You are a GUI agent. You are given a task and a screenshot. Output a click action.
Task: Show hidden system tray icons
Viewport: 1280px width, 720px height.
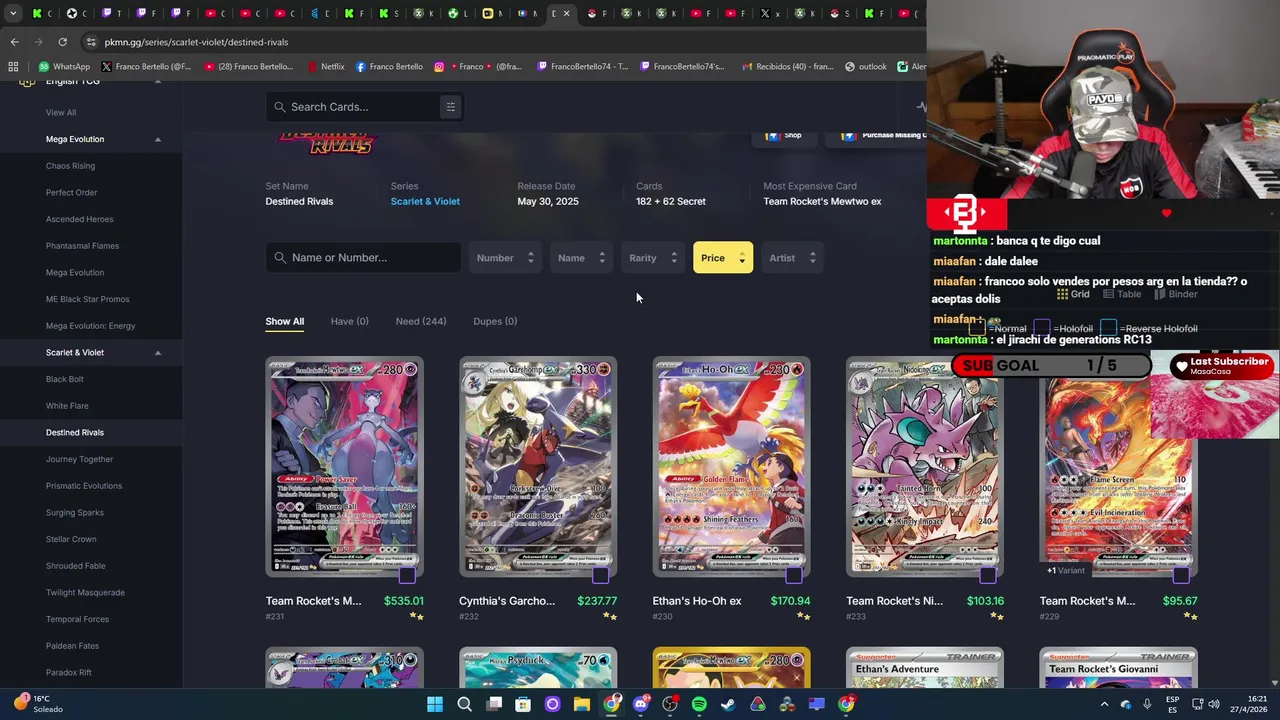pyautogui.click(x=1104, y=705)
